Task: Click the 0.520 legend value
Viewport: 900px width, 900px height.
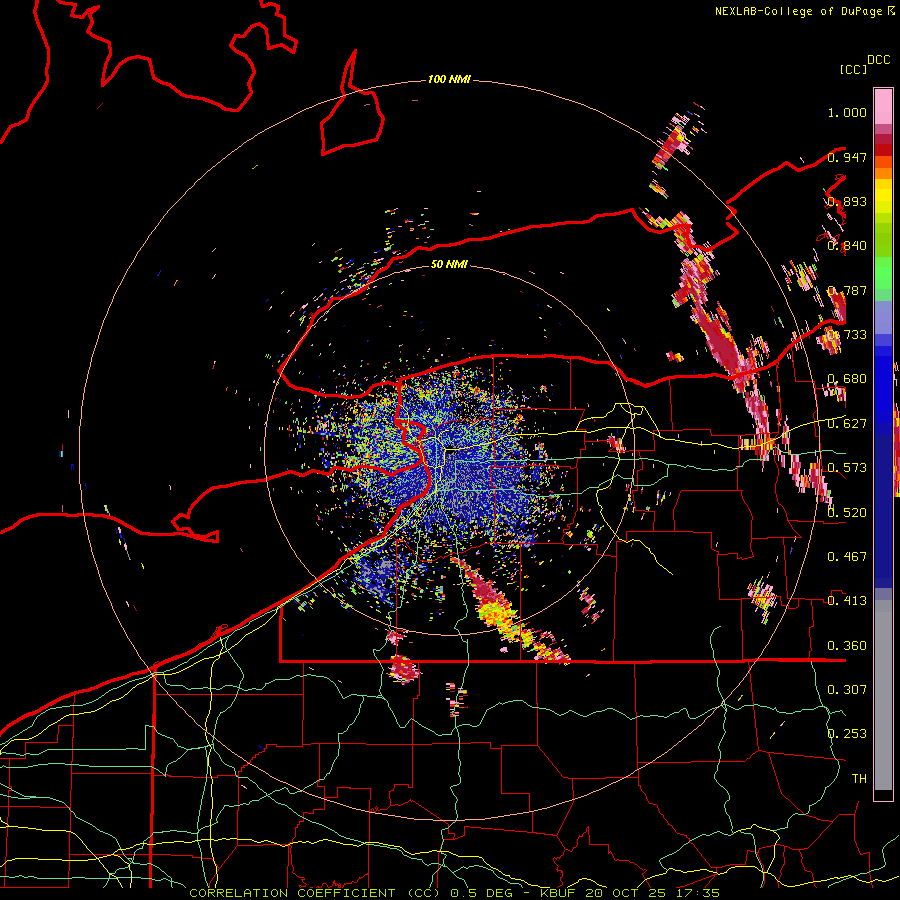Action: (847, 513)
